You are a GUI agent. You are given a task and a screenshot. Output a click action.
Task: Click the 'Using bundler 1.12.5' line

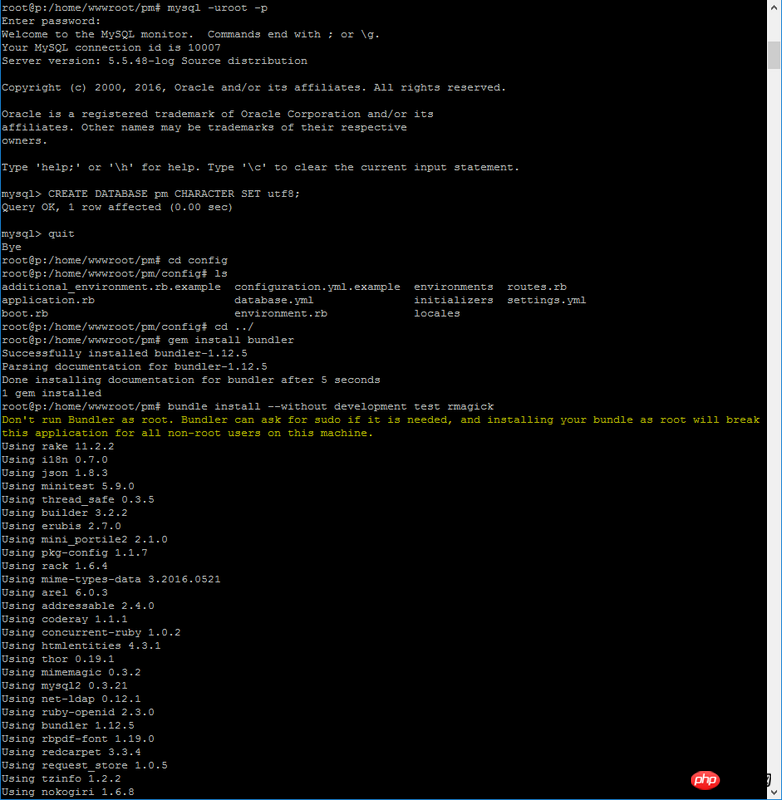point(68,725)
